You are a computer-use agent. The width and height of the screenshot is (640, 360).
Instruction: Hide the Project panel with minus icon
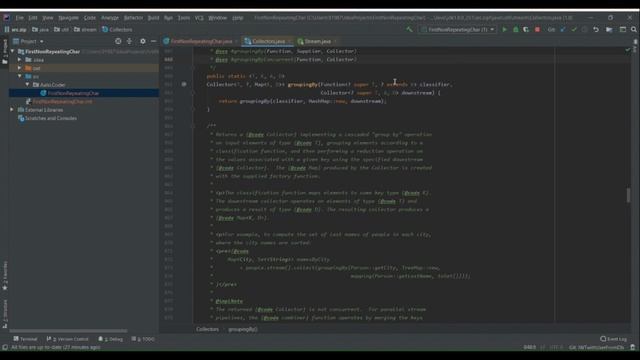tap(153, 41)
